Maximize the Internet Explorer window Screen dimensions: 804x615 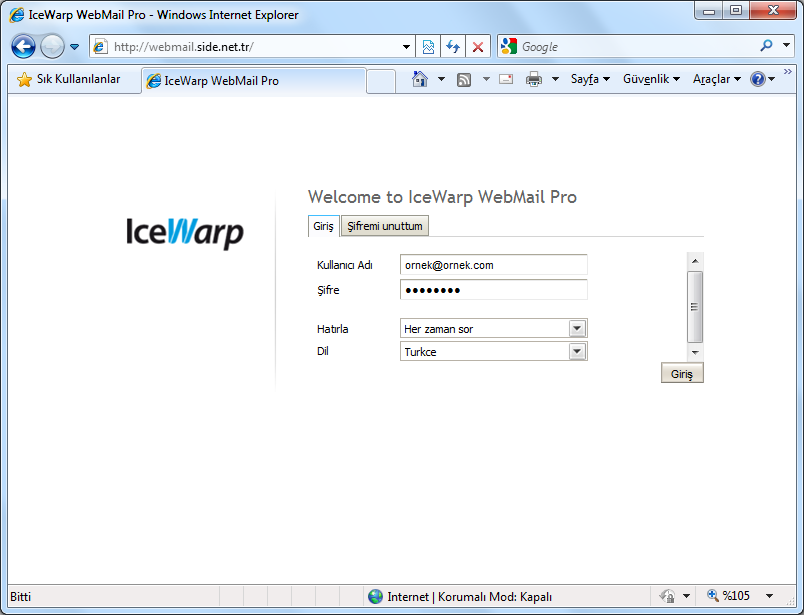tap(736, 11)
